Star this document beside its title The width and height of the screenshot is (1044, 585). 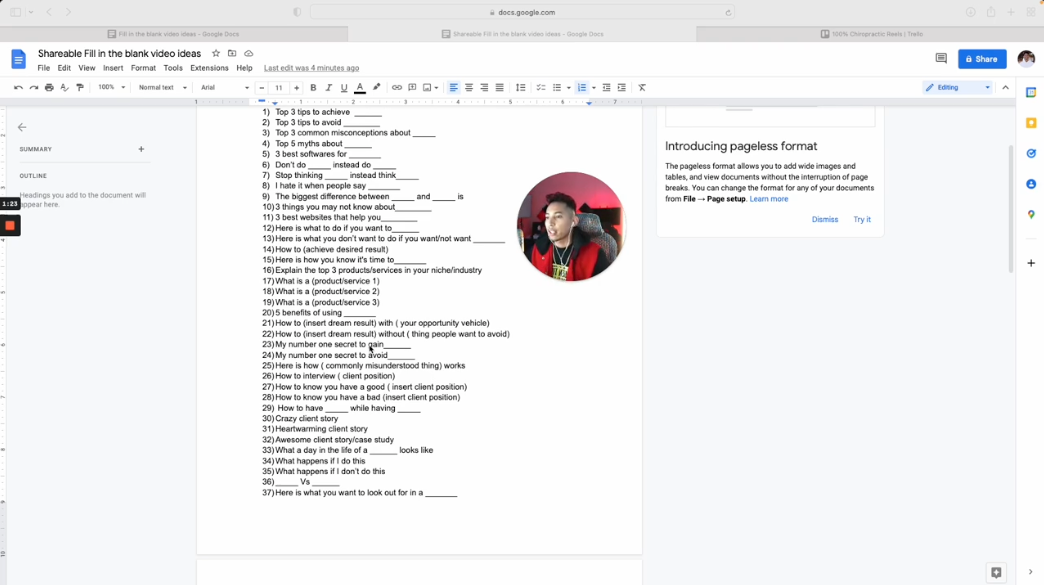(x=216, y=54)
